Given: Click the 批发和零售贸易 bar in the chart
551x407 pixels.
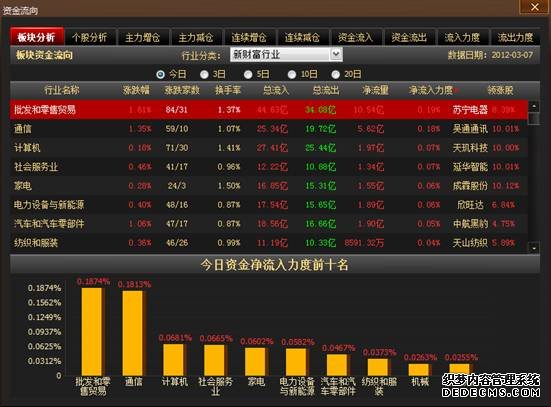Looking at the screenshot, I should pyautogui.click(x=92, y=332).
